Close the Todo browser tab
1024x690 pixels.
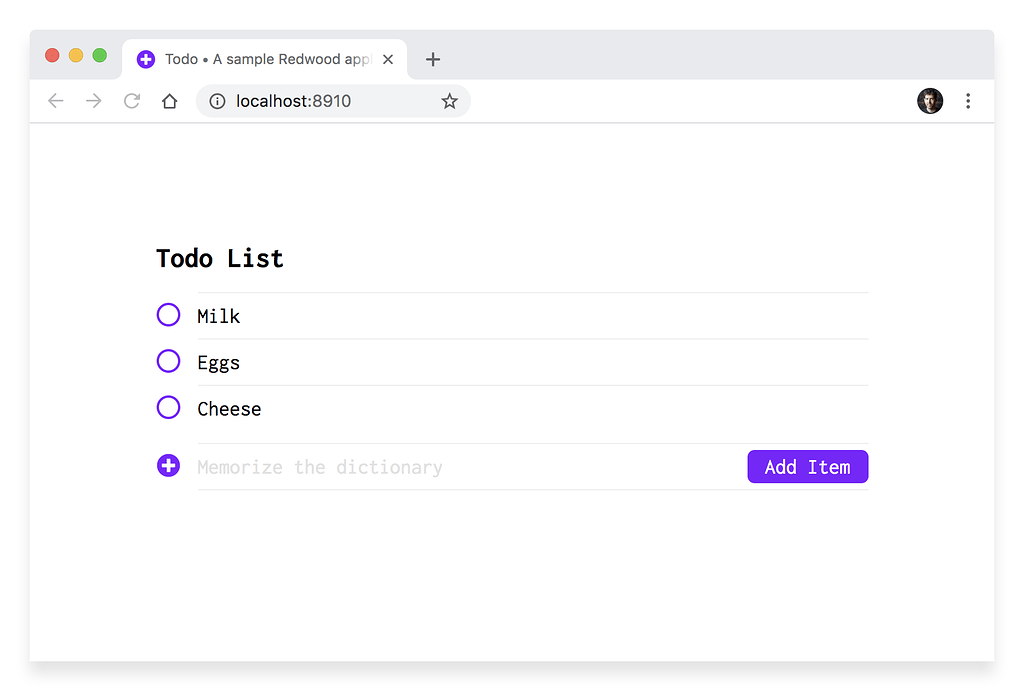[388, 60]
